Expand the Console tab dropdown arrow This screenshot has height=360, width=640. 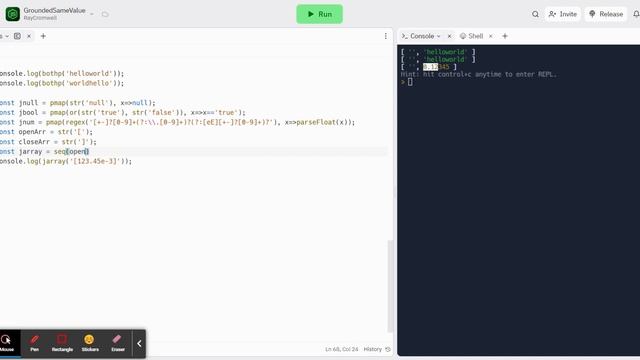coord(439,36)
